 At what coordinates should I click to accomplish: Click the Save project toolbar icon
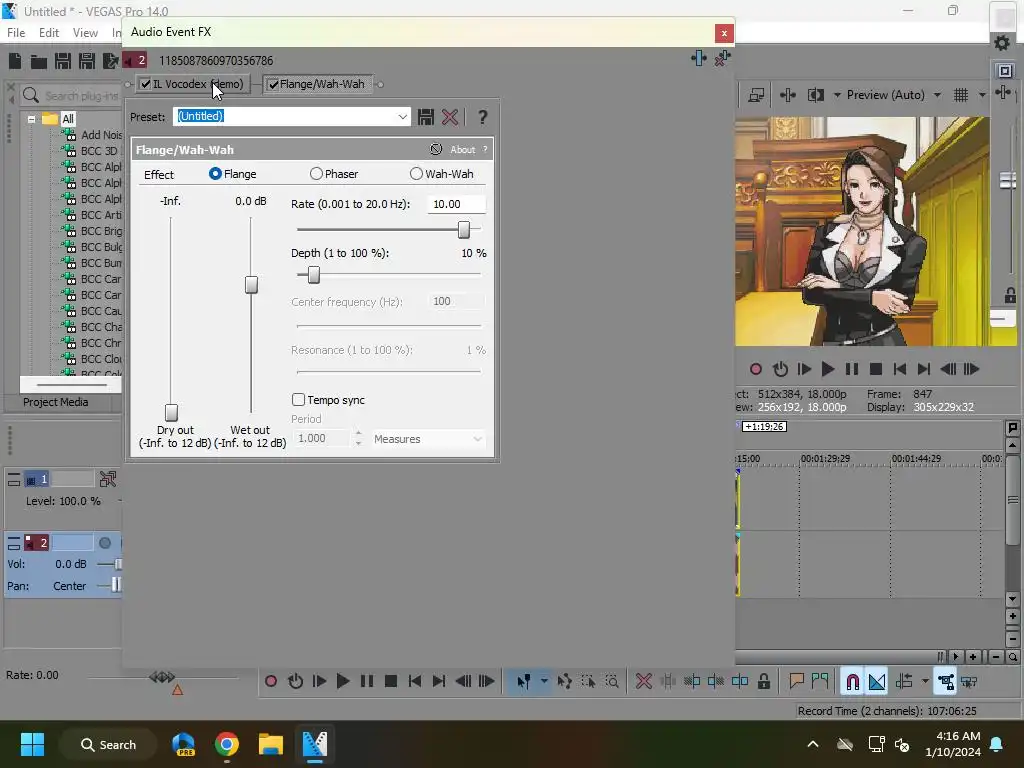coord(63,61)
